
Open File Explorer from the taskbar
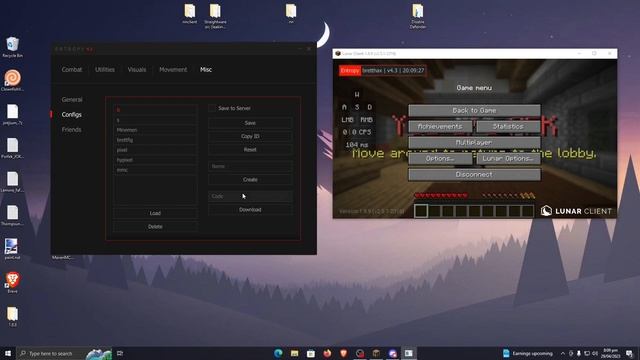click(x=294, y=353)
